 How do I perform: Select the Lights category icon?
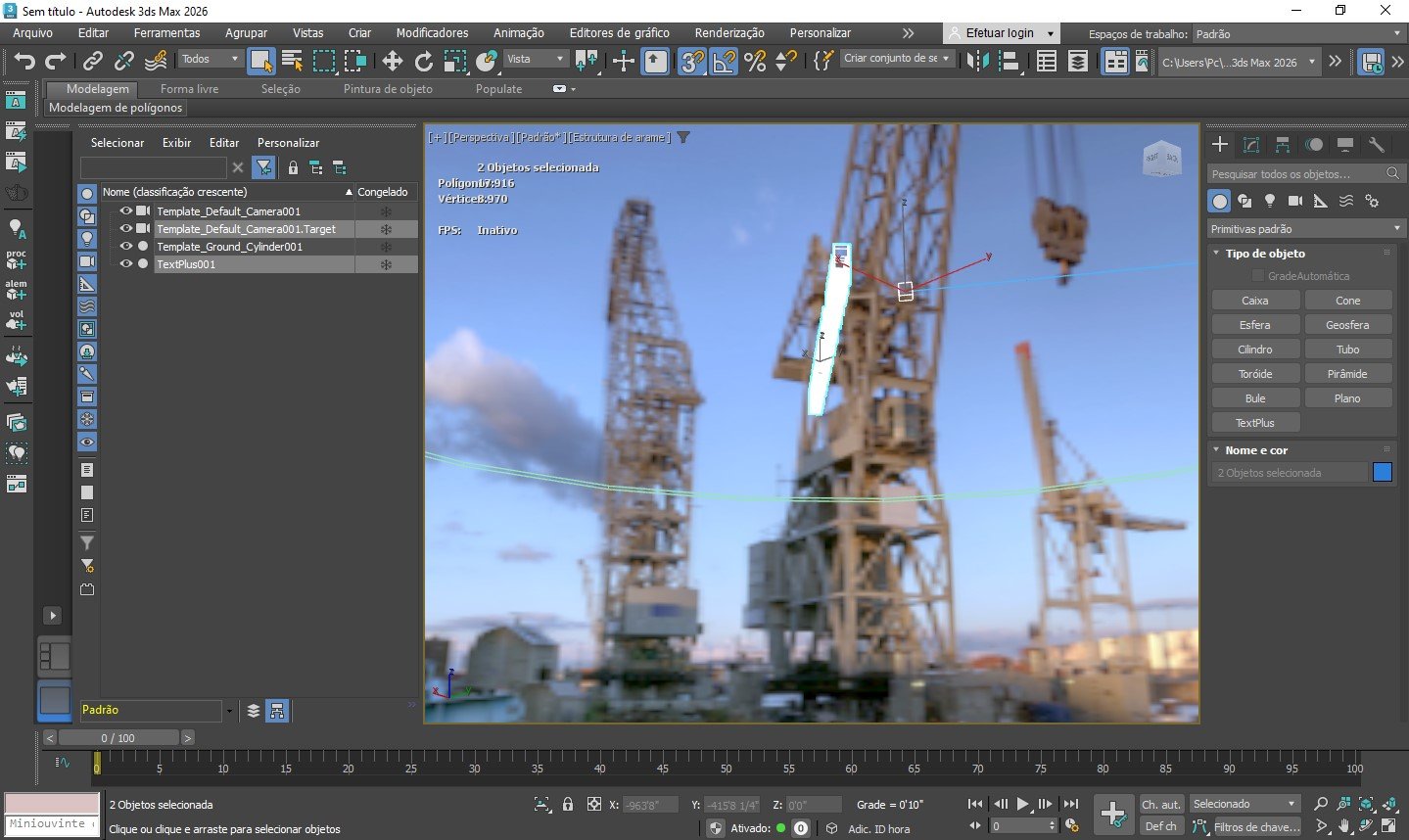click(x=1270, y=201)
